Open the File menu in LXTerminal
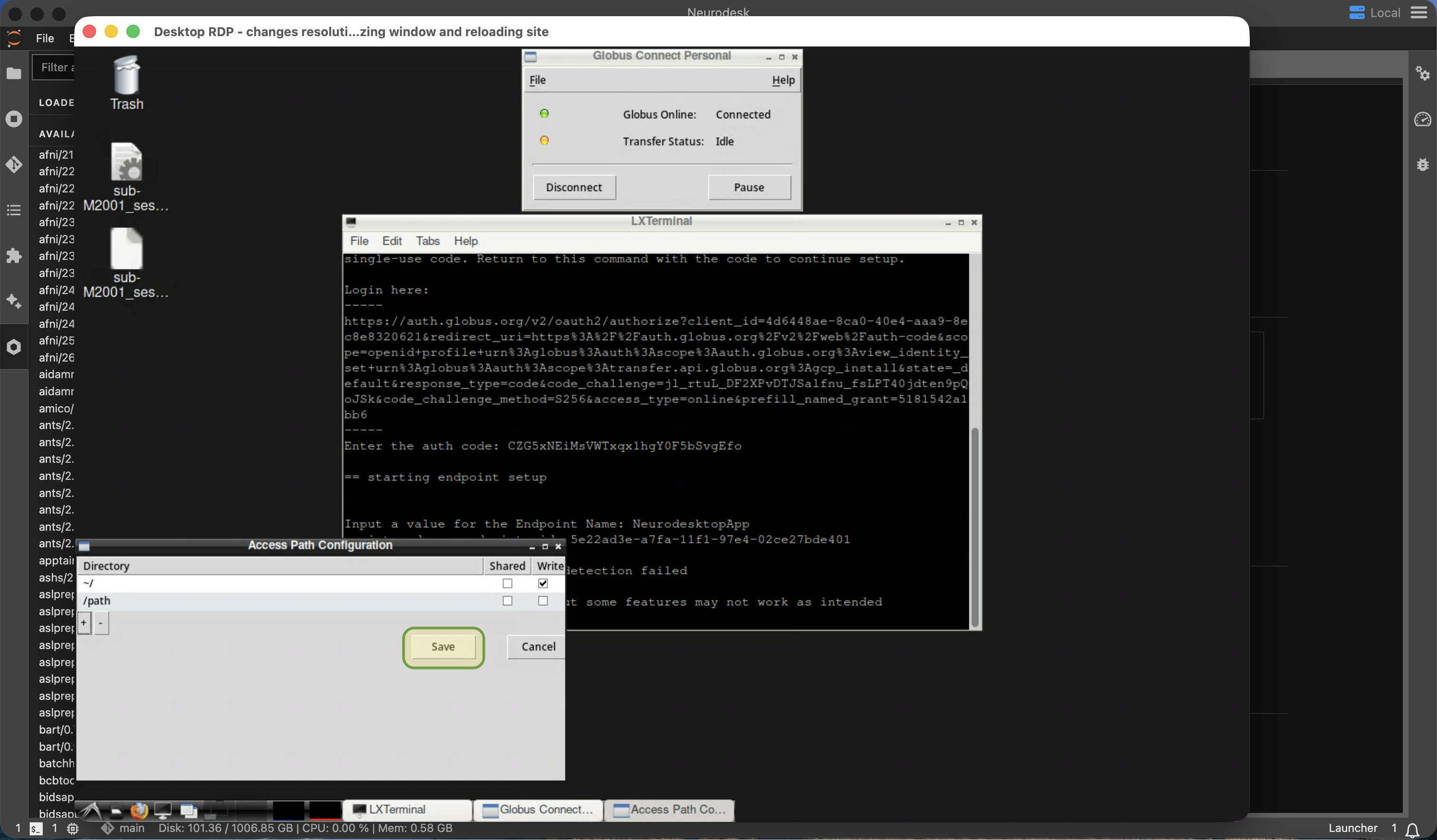 (x=359, y=241)
